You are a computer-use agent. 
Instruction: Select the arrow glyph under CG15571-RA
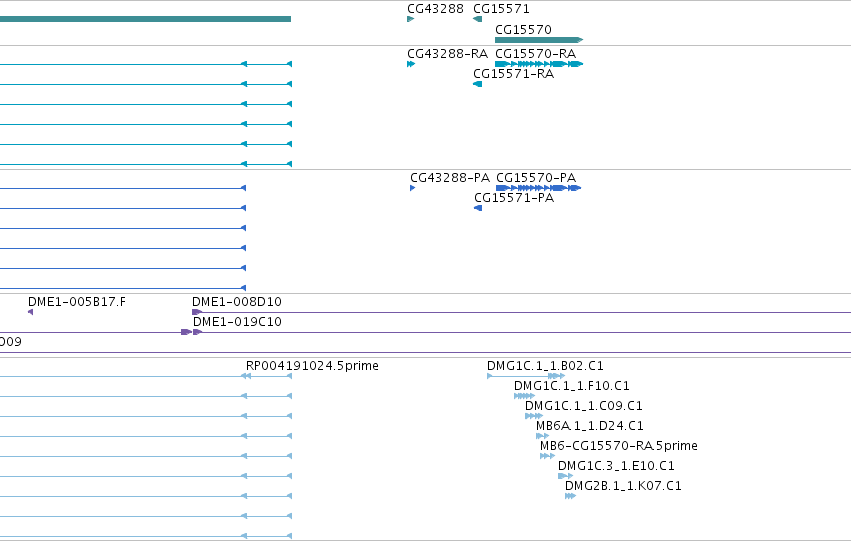[x=478, y=84]
